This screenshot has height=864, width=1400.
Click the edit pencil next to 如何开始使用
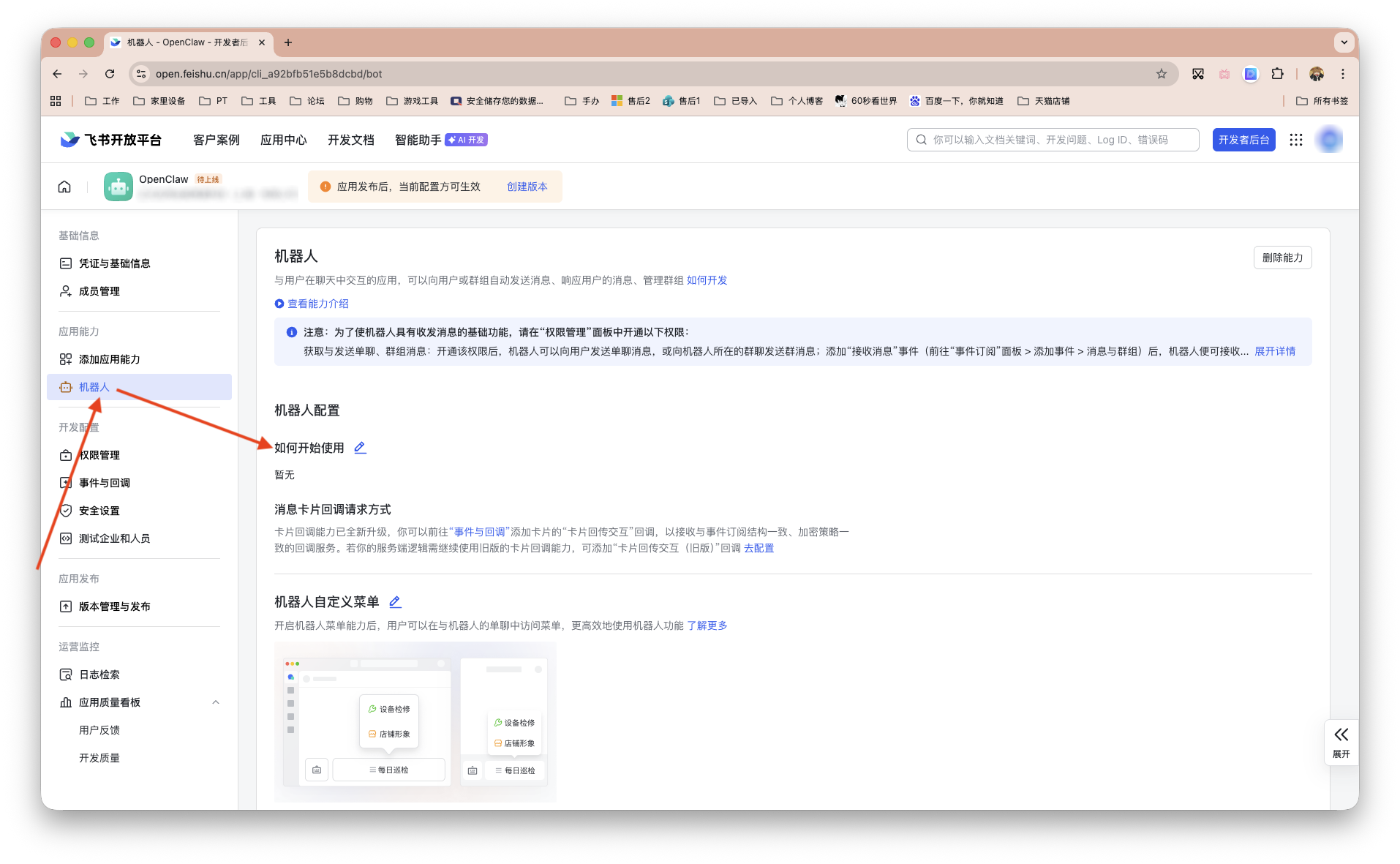tap(360, 448)
